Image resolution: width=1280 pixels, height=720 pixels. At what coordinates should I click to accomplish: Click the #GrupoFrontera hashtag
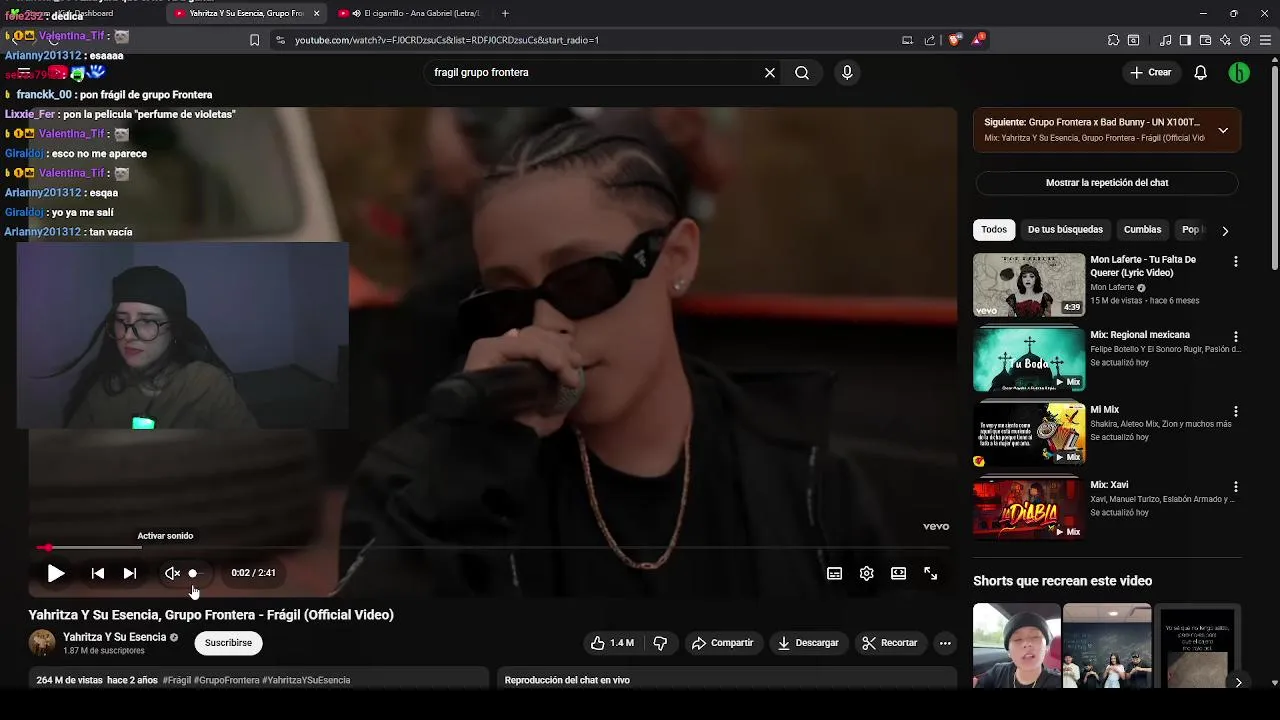pos(226,680)
